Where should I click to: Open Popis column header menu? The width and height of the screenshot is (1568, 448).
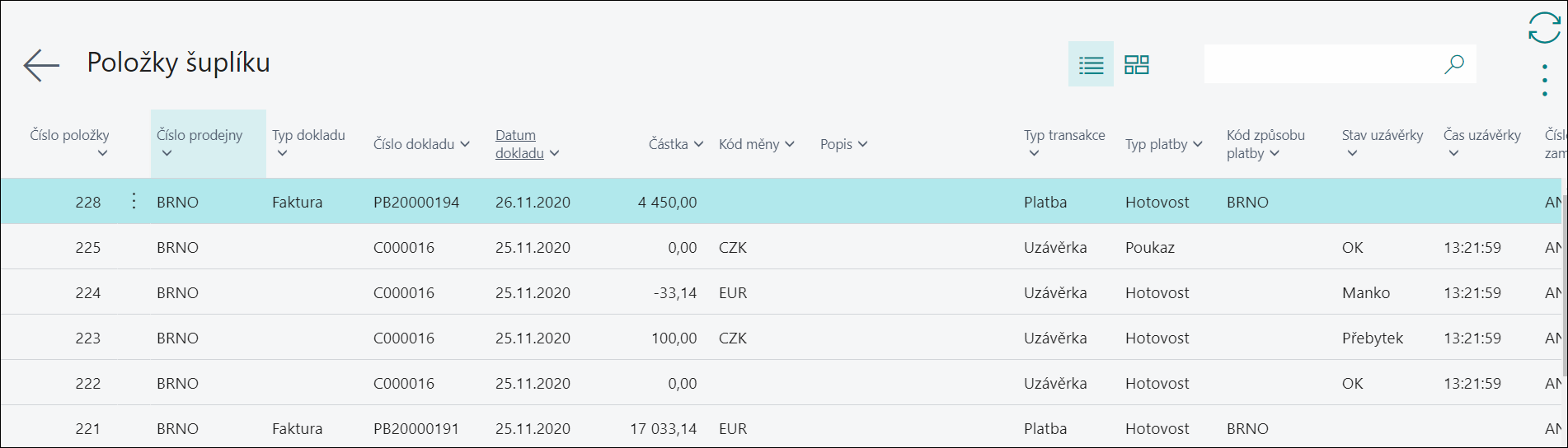pyautogui.click(x=844, y=144)
